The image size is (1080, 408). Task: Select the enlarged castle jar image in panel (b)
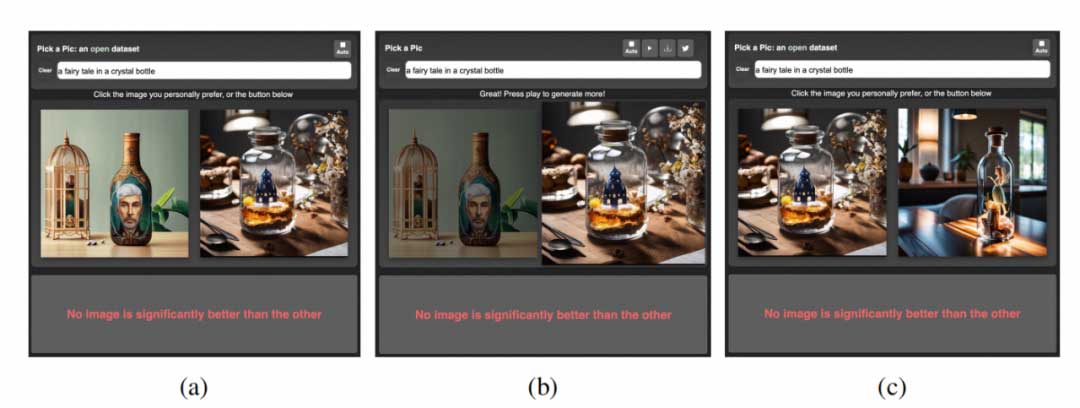point(623,183)
